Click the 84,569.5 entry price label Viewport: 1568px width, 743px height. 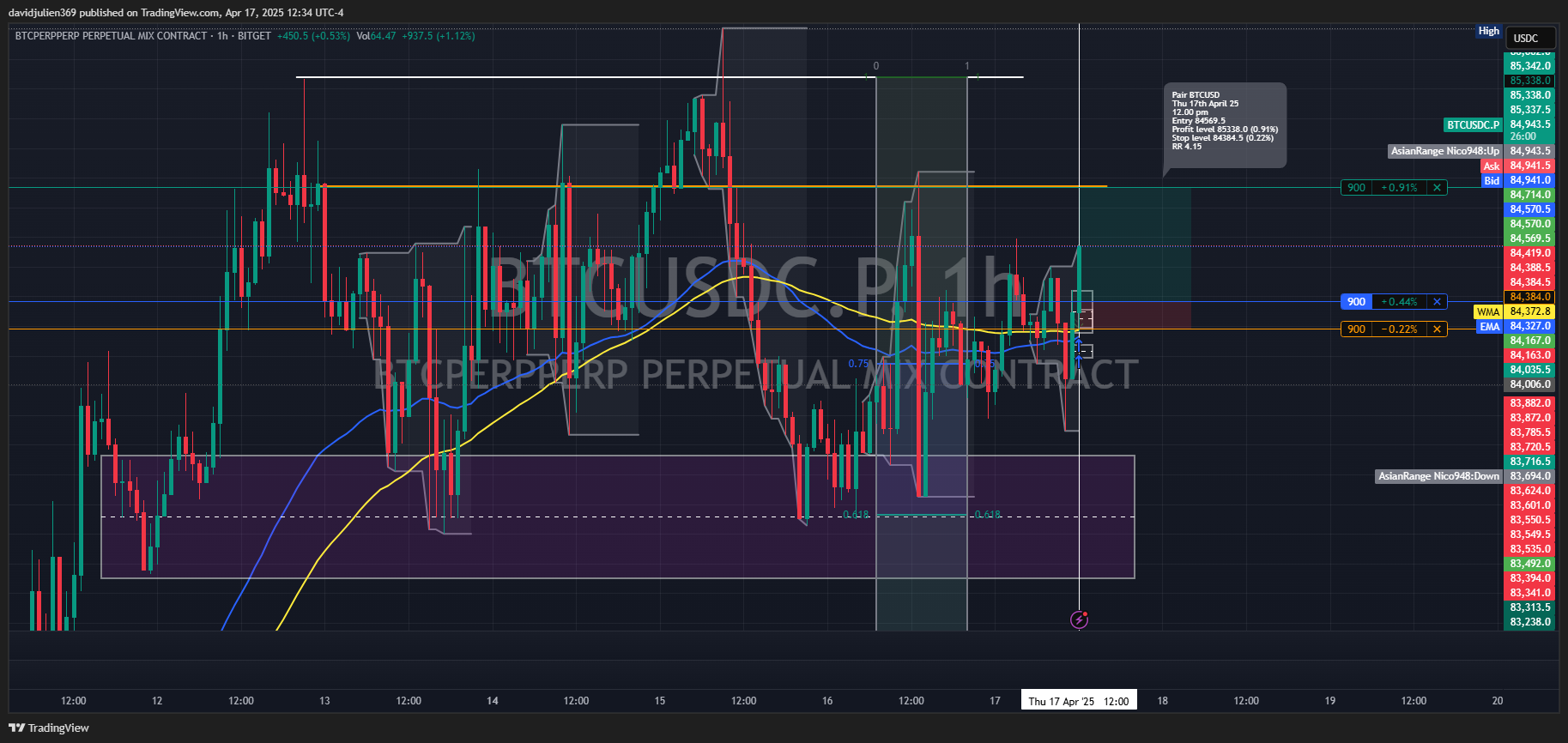tap(1530, 239)
